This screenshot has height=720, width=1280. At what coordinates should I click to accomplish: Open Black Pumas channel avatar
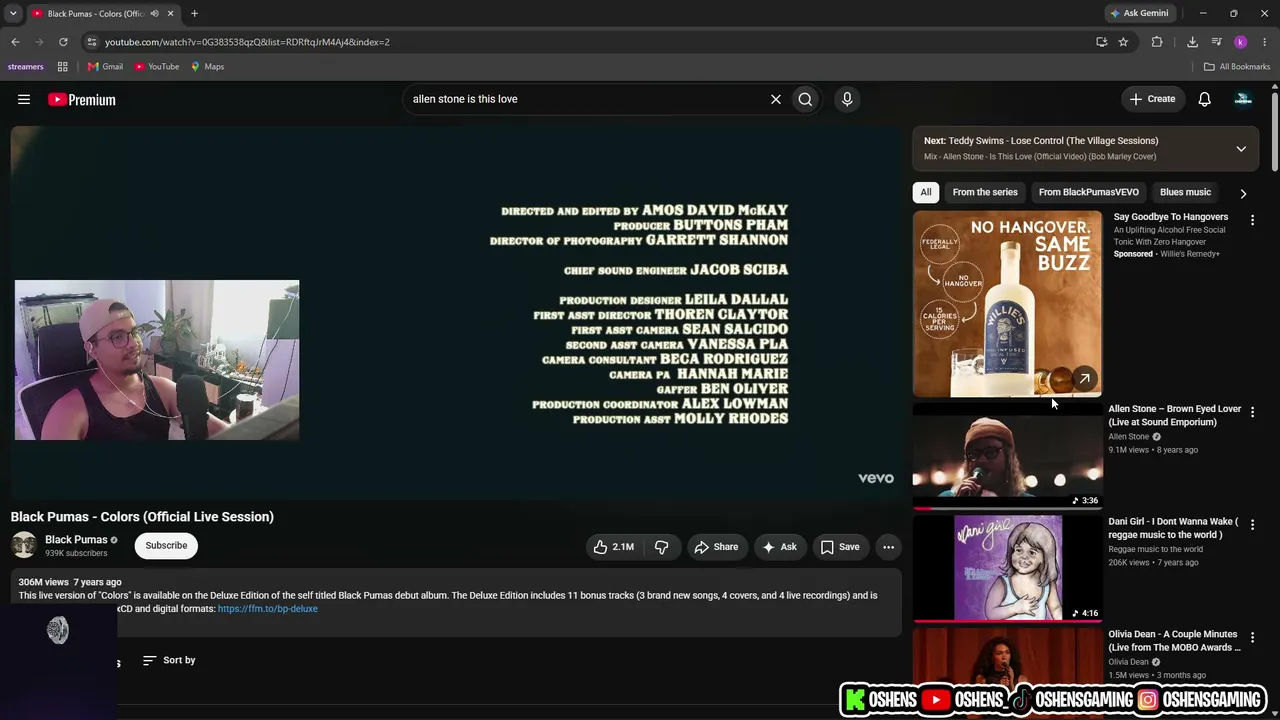click(24, 545)
